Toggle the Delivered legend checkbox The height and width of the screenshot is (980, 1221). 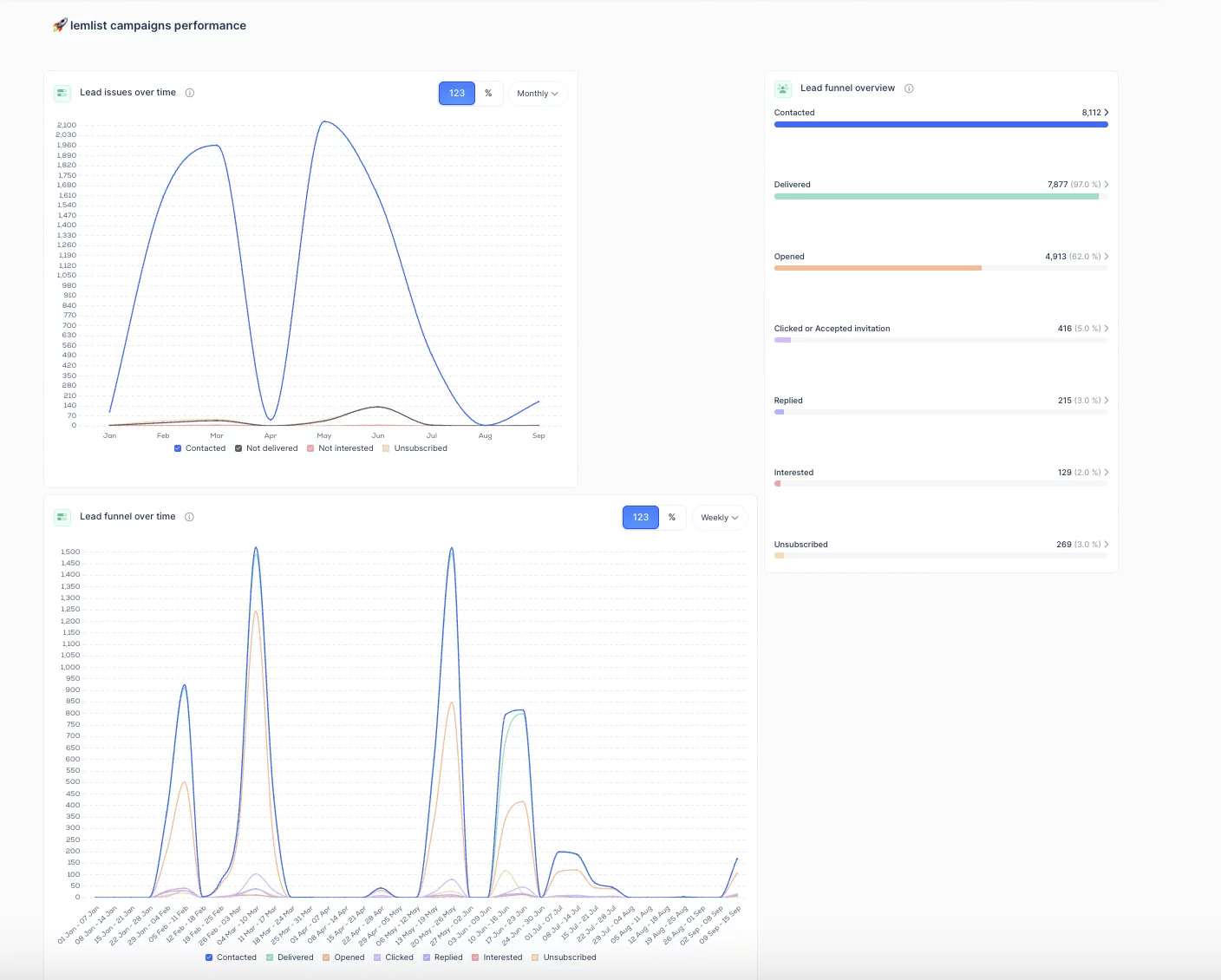270,957
